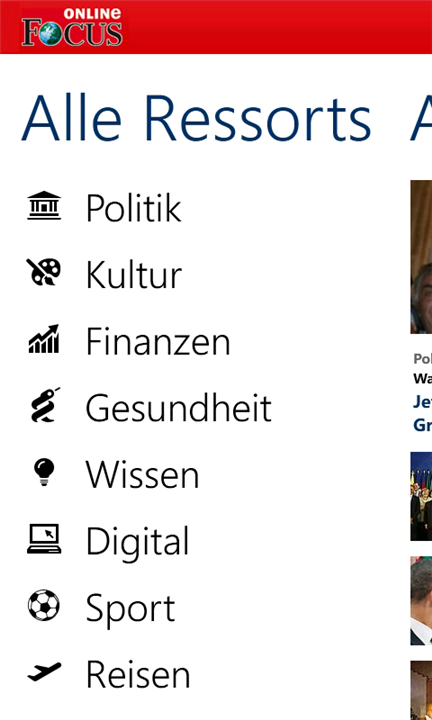The image size is (432, 720).
Task: Tap the Politik building icon
Action: (44, 205)
